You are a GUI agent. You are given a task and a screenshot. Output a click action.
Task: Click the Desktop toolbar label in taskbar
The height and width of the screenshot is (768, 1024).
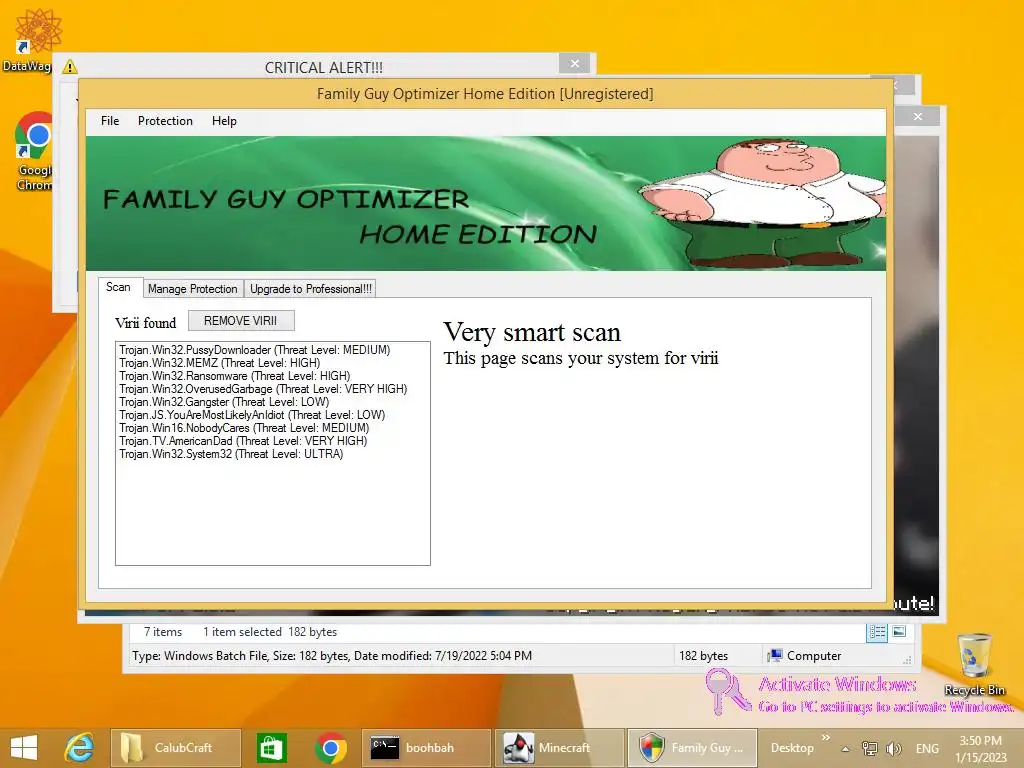(x=792, y=748)
